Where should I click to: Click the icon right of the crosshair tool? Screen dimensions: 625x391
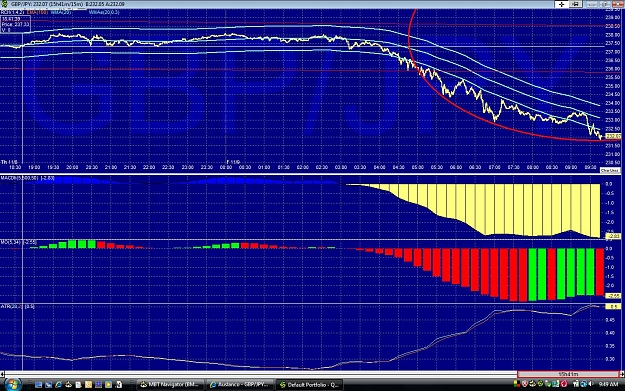[576, 4]
